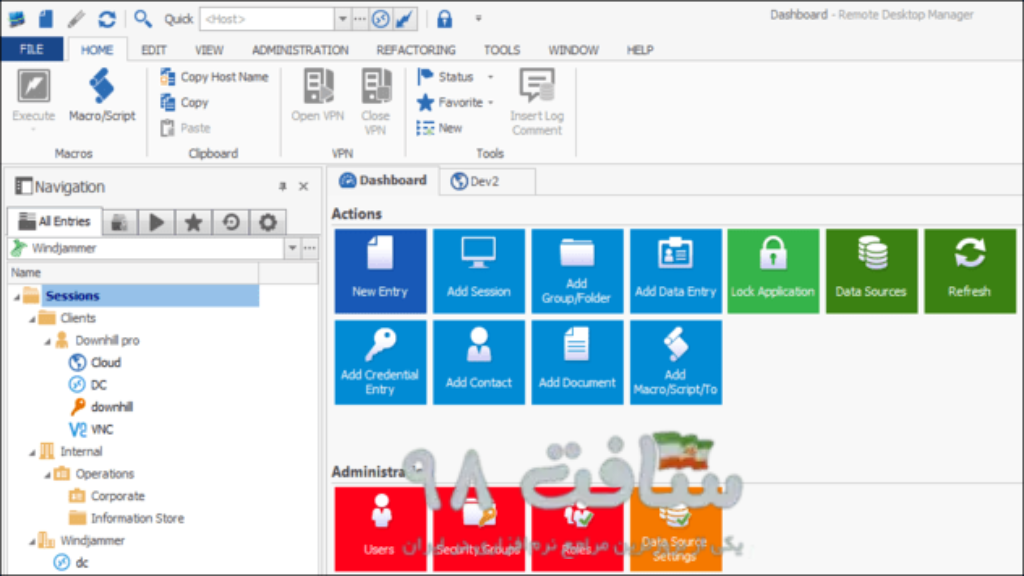Image resolution: width=1024 pixels, height=576 pixels.
Task: Open the TOOLS ribbon tab
Action: click(502, 50)
